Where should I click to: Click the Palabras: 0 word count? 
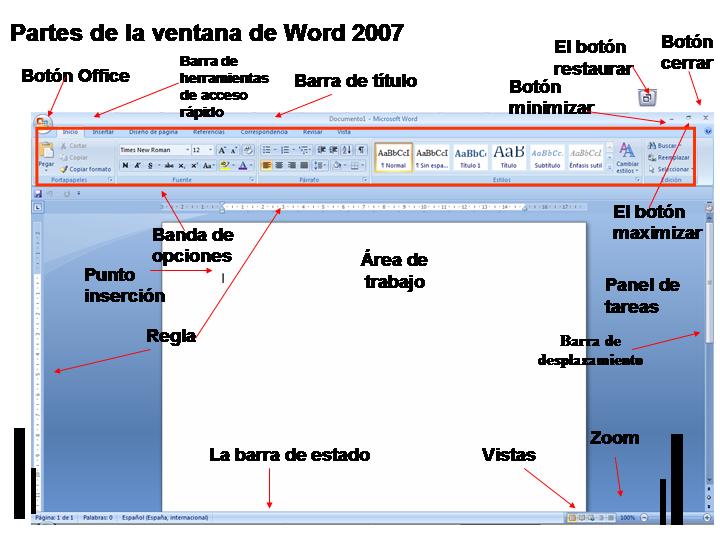click(98, 518)
